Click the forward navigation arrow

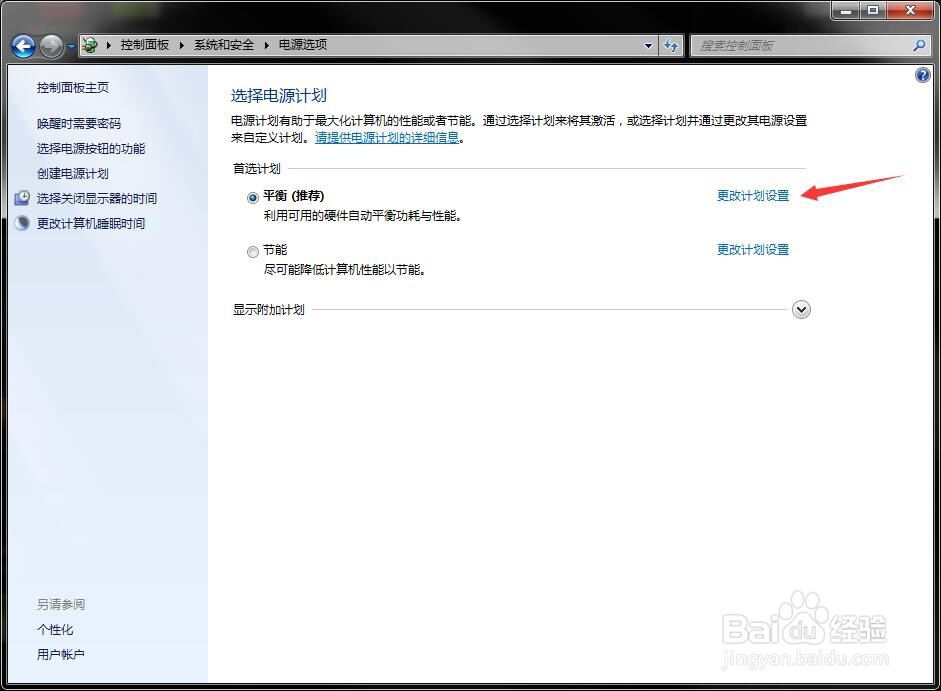pyautogui.click(x=50, y=45)
